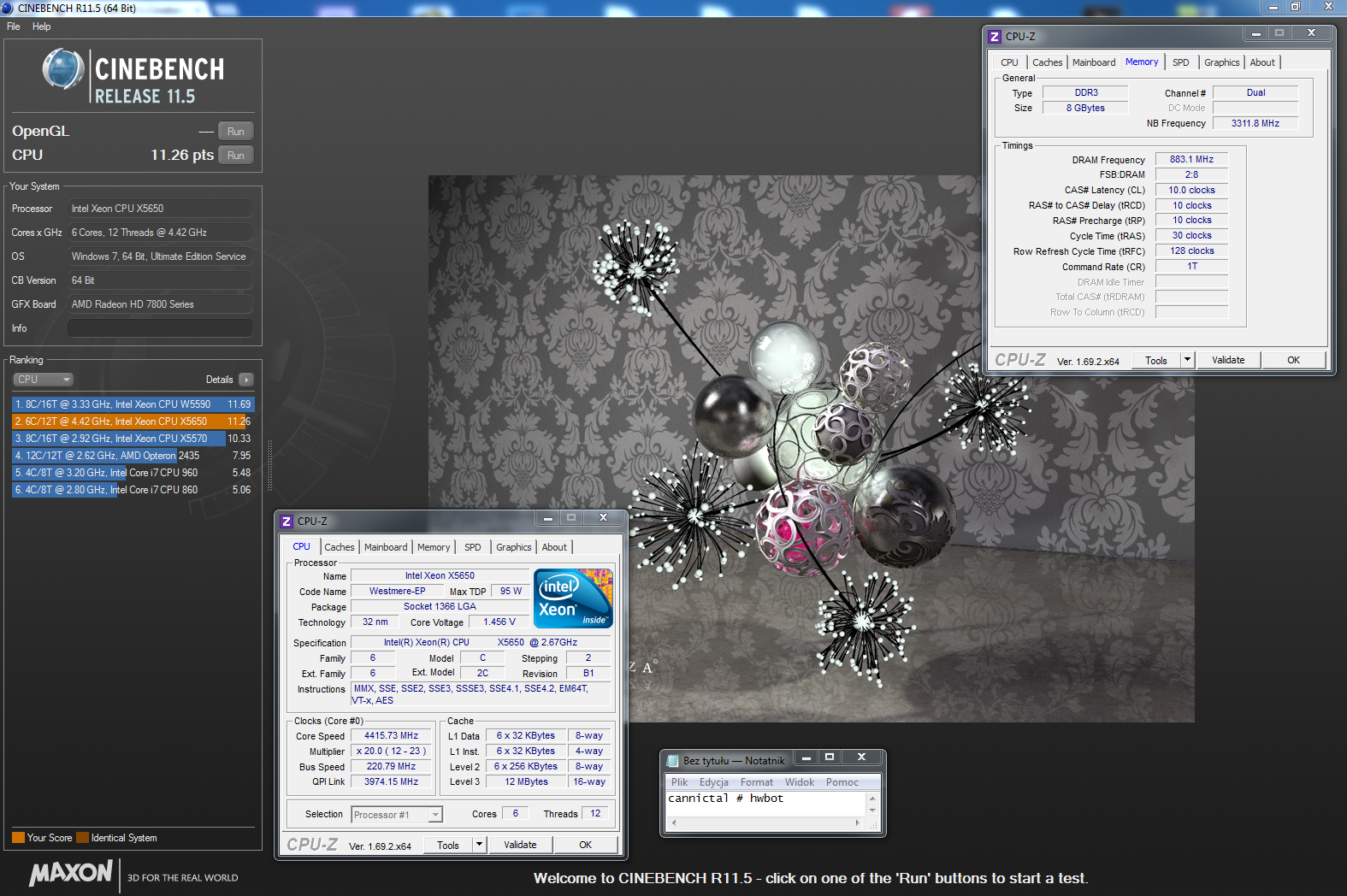The width and height of the screenshot is (1347, 896).
Task: Select ranking row AMD Opteron 2435
Action: pyautogui.click(x=133, y=456)
